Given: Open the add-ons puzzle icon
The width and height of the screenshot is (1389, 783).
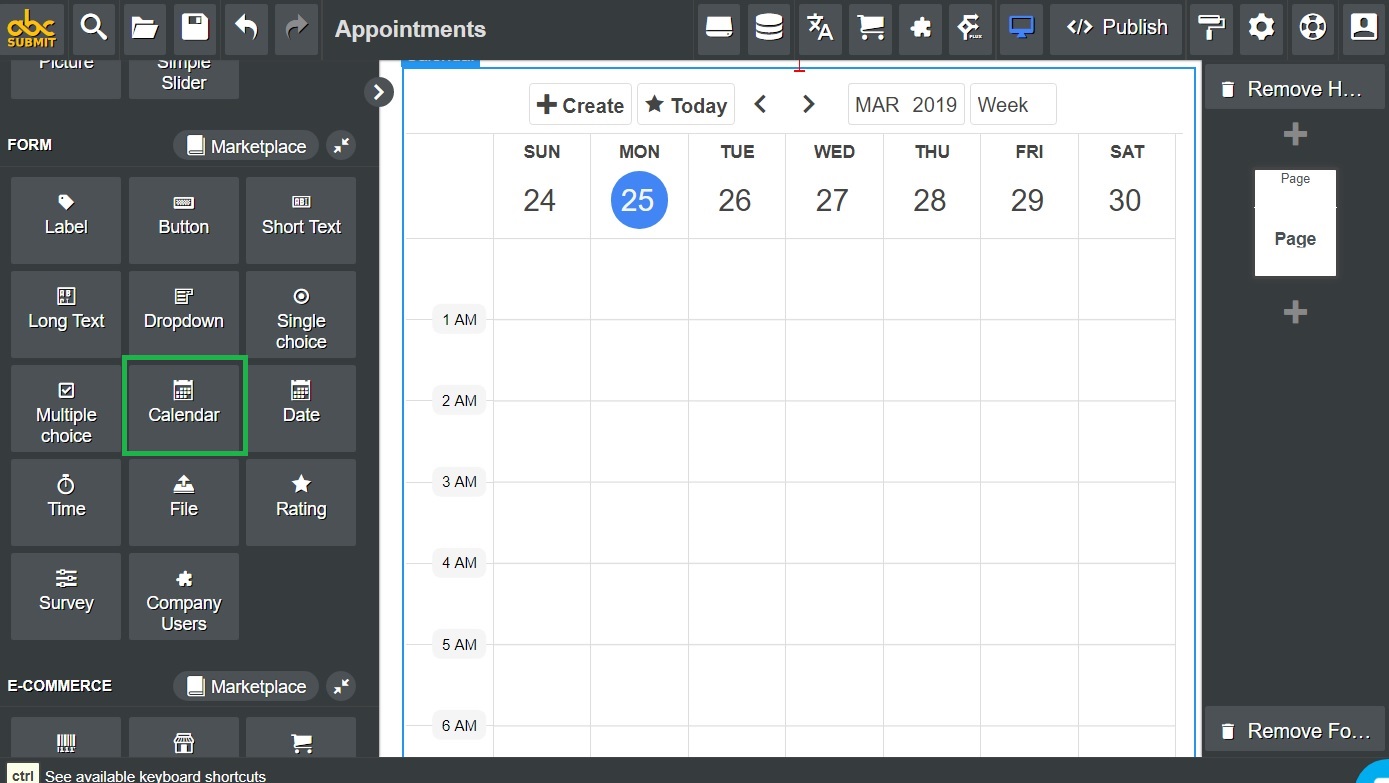Looking at the screenshot, I should (920, 29).
